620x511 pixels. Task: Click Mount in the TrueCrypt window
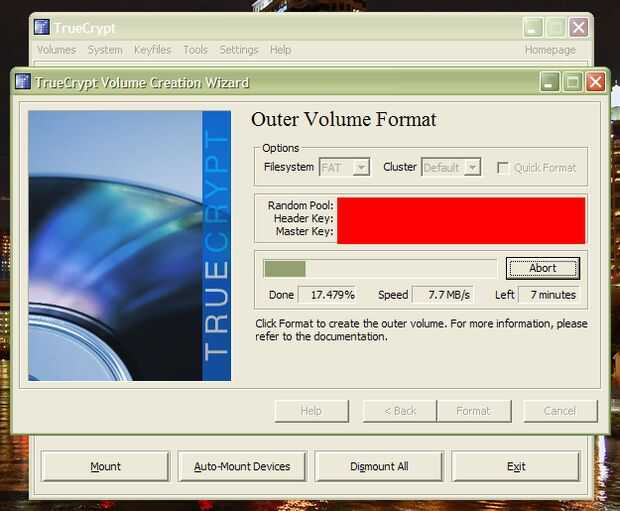pos(105,466)
